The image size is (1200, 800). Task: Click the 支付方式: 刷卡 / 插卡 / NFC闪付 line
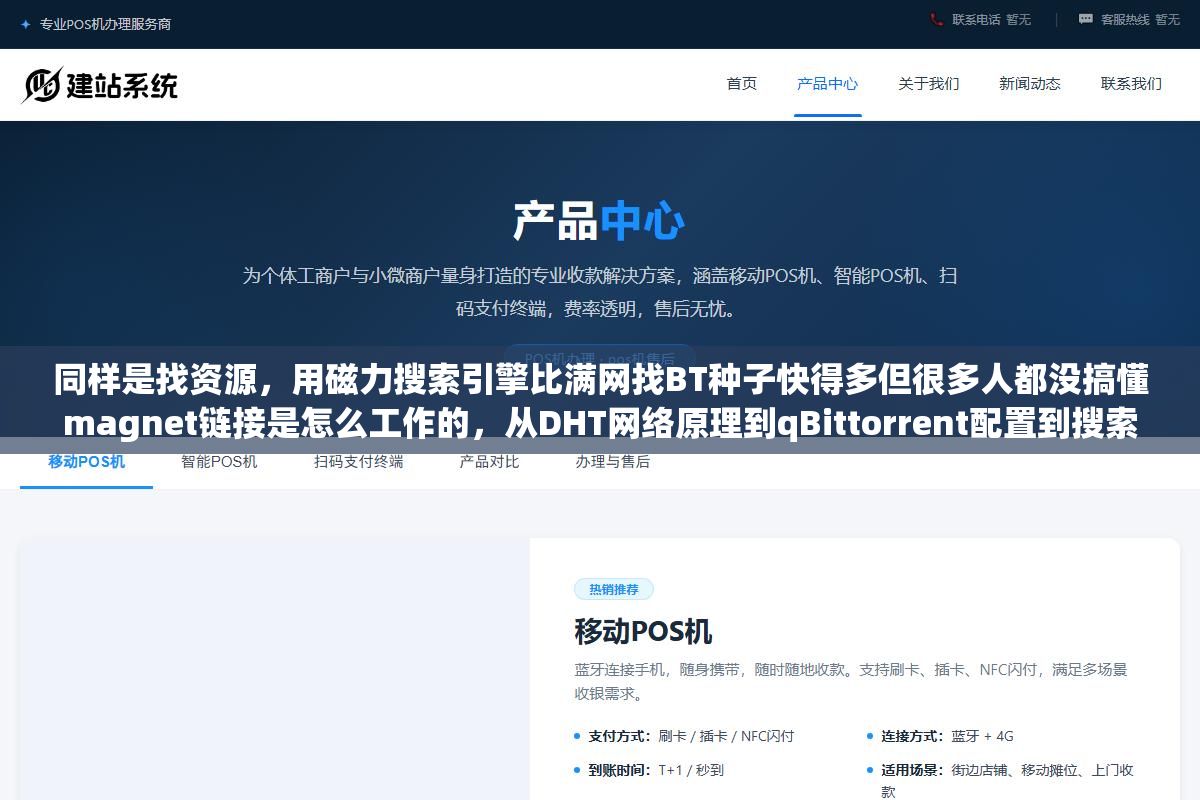pos(691,736)
